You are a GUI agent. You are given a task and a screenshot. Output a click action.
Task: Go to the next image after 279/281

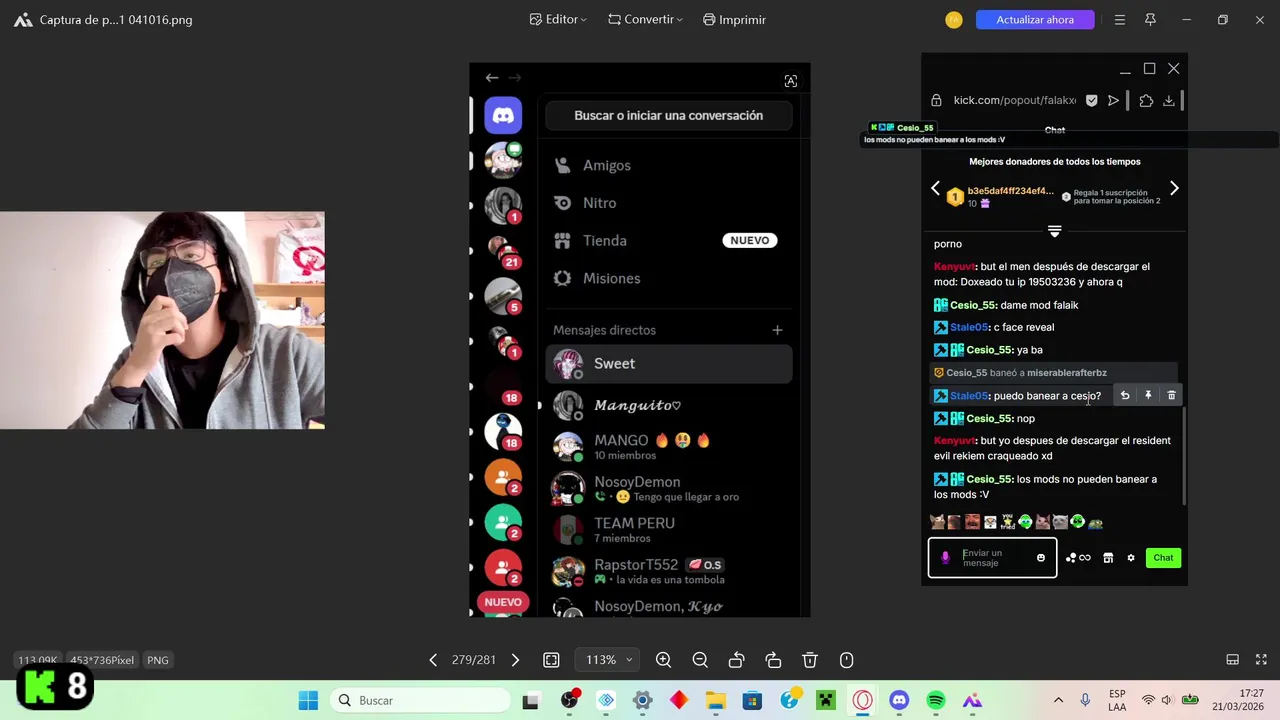(515, 660)
